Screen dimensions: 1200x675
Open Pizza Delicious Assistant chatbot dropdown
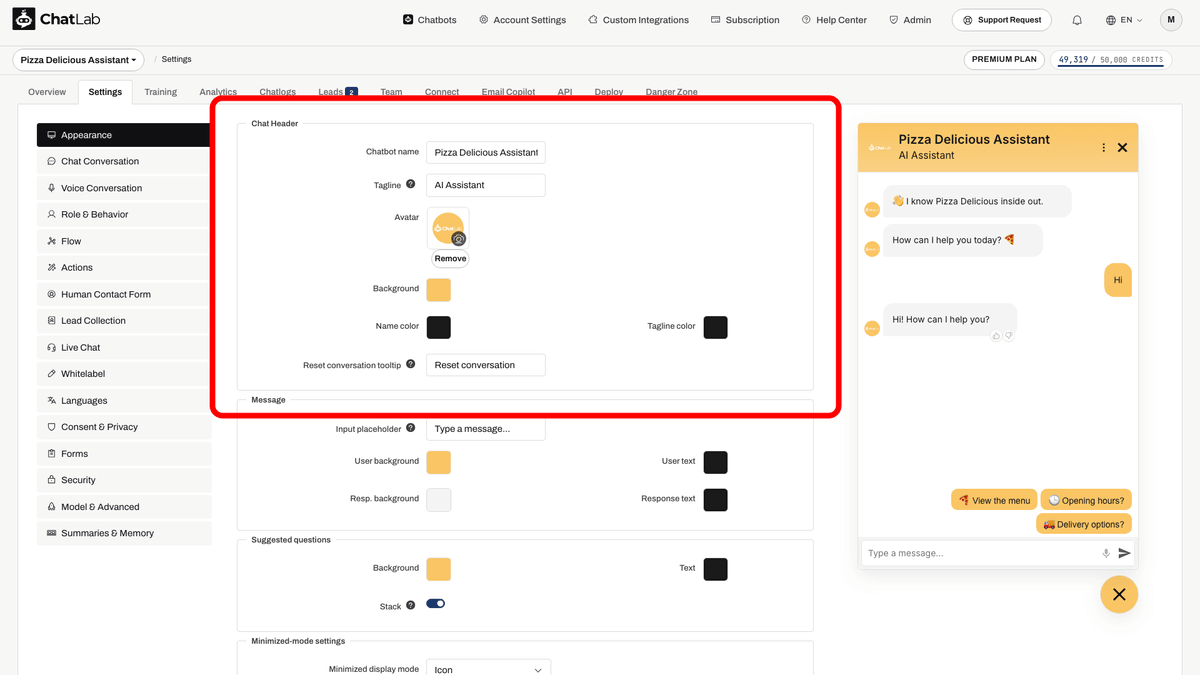coord(79,60)
